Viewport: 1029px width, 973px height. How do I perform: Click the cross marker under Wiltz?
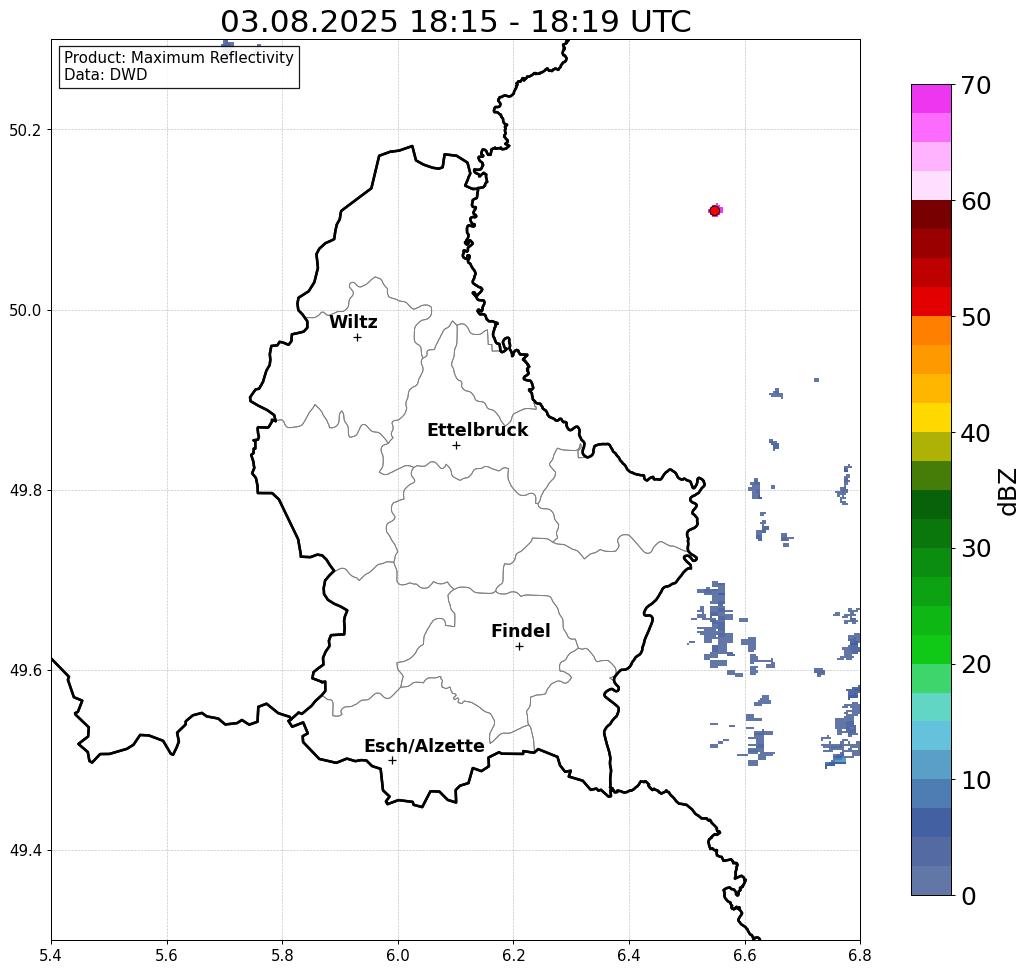(x=357, y=338)
